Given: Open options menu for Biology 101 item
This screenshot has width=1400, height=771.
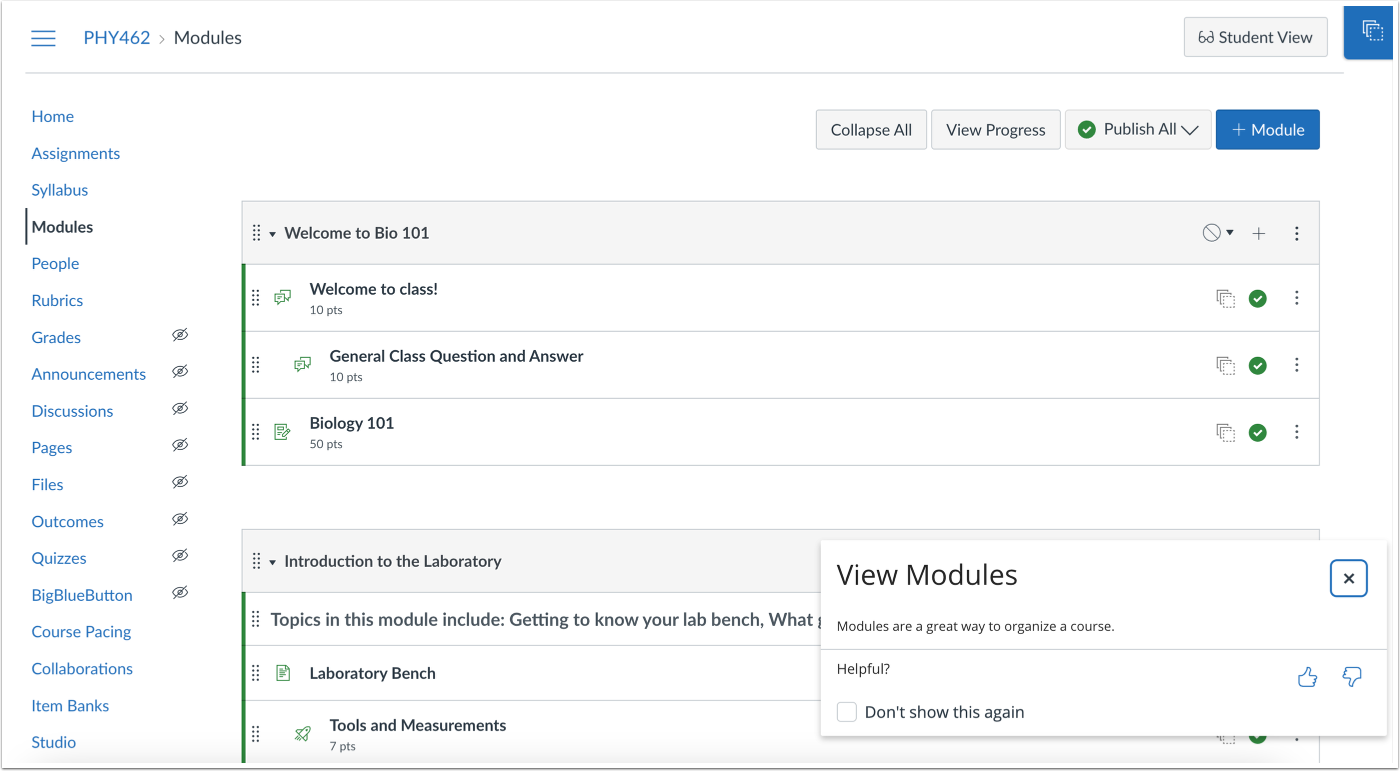Looking at the screenshot, I should 1297,432.
